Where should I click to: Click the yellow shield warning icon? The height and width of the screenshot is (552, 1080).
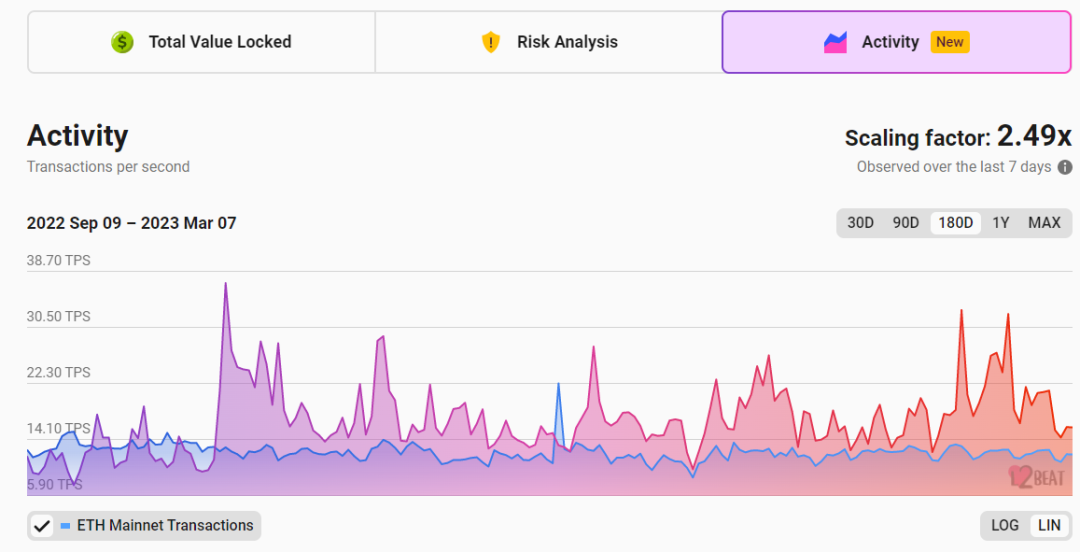tap(490, 42)
